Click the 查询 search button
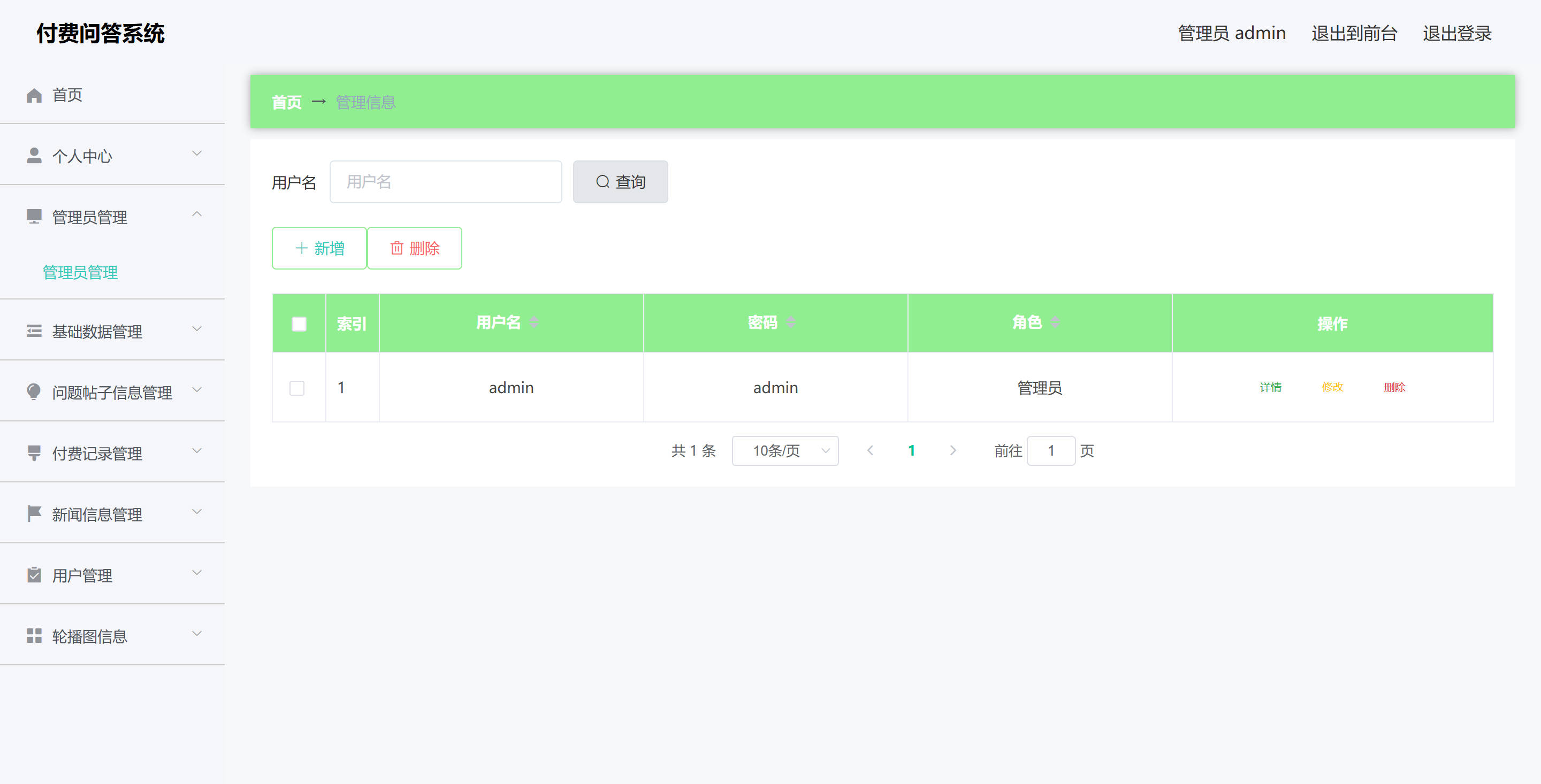The width and height of the screenshot is (1541, 784). 620,182
